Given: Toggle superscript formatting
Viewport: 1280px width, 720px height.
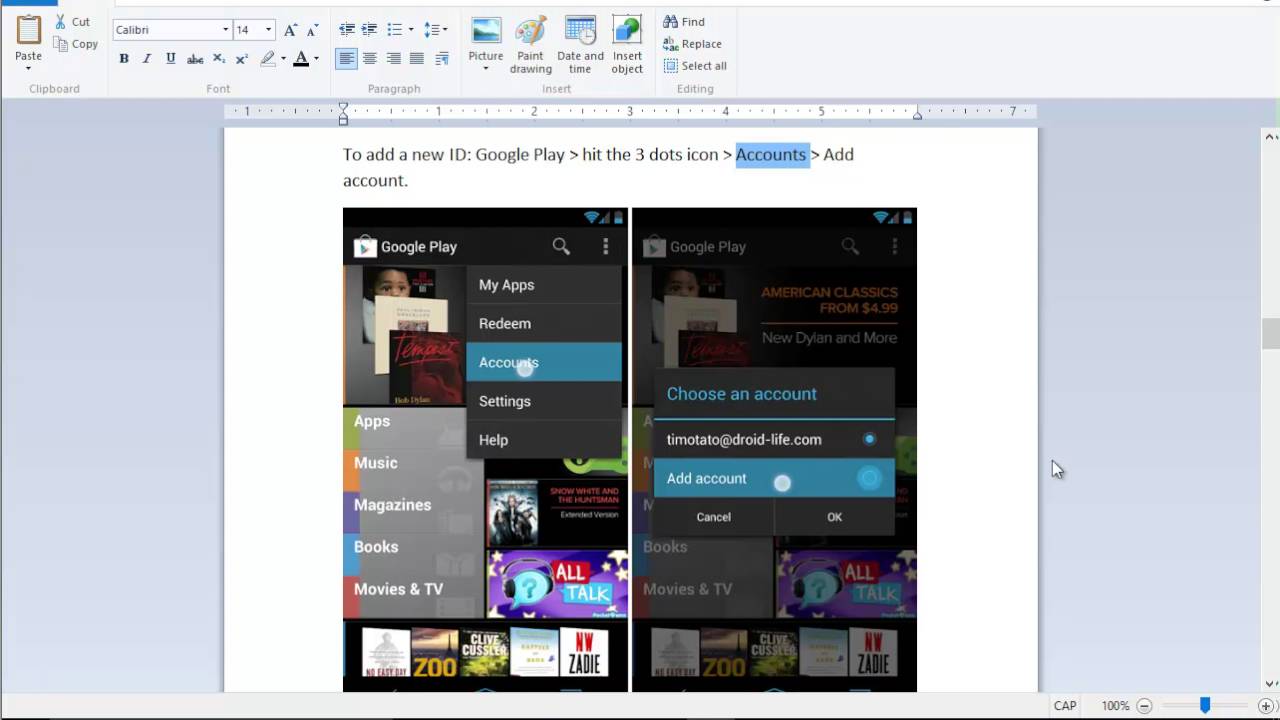Looking at the screenshot, I should point(242,59).
